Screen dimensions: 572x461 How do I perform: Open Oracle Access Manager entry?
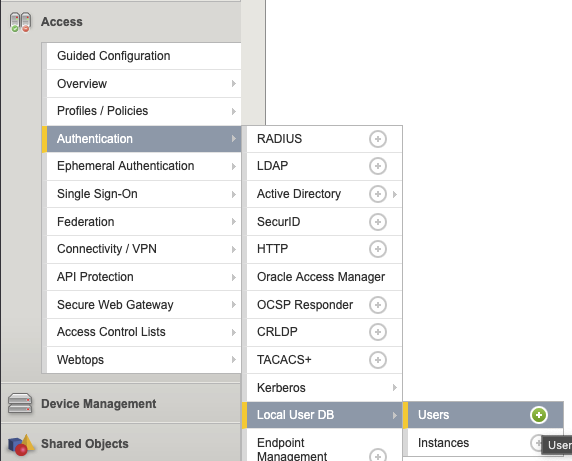click(324, 277)
